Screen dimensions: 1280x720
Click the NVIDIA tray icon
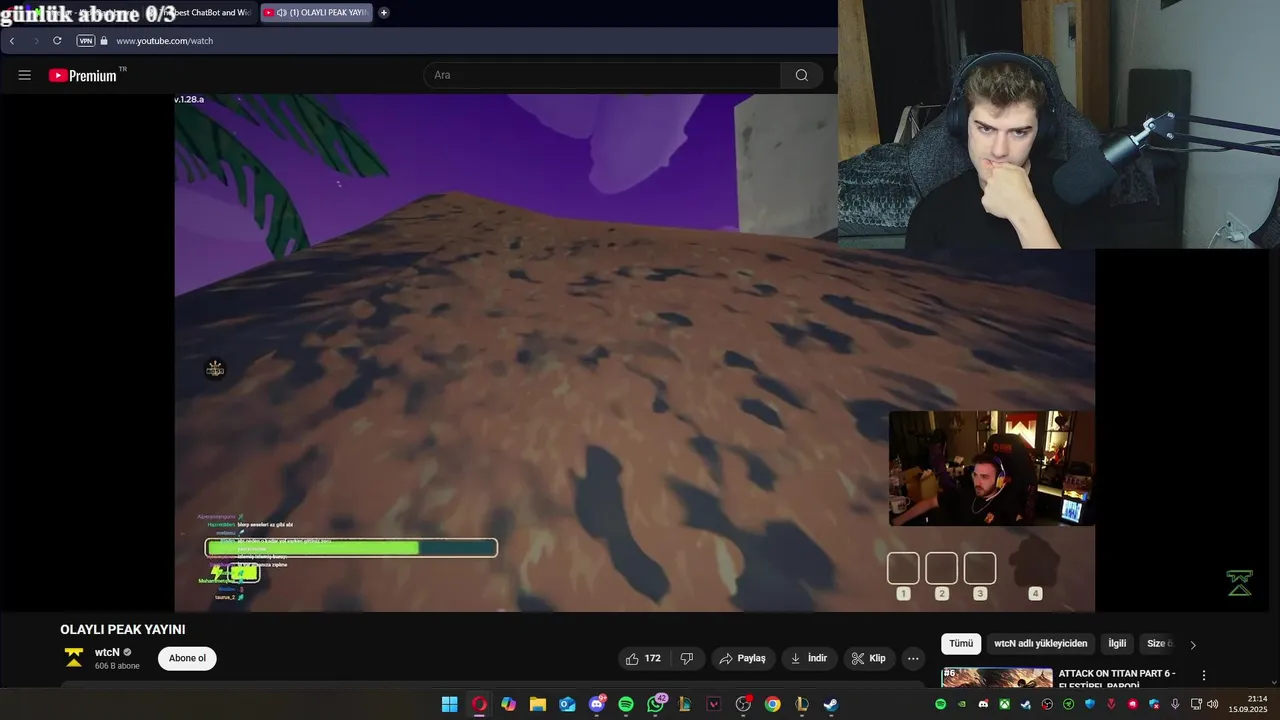tap(962, 704)
